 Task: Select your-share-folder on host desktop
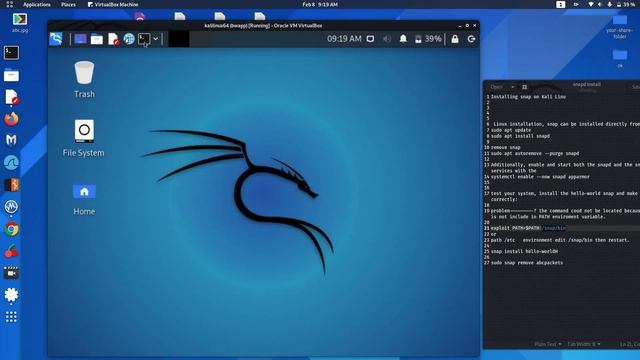point(620,27)
